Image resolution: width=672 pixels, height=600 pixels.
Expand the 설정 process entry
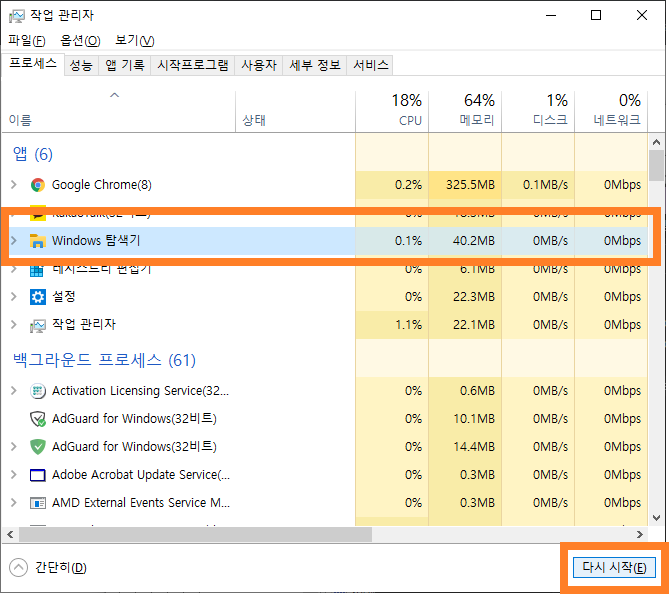[14, 297]
